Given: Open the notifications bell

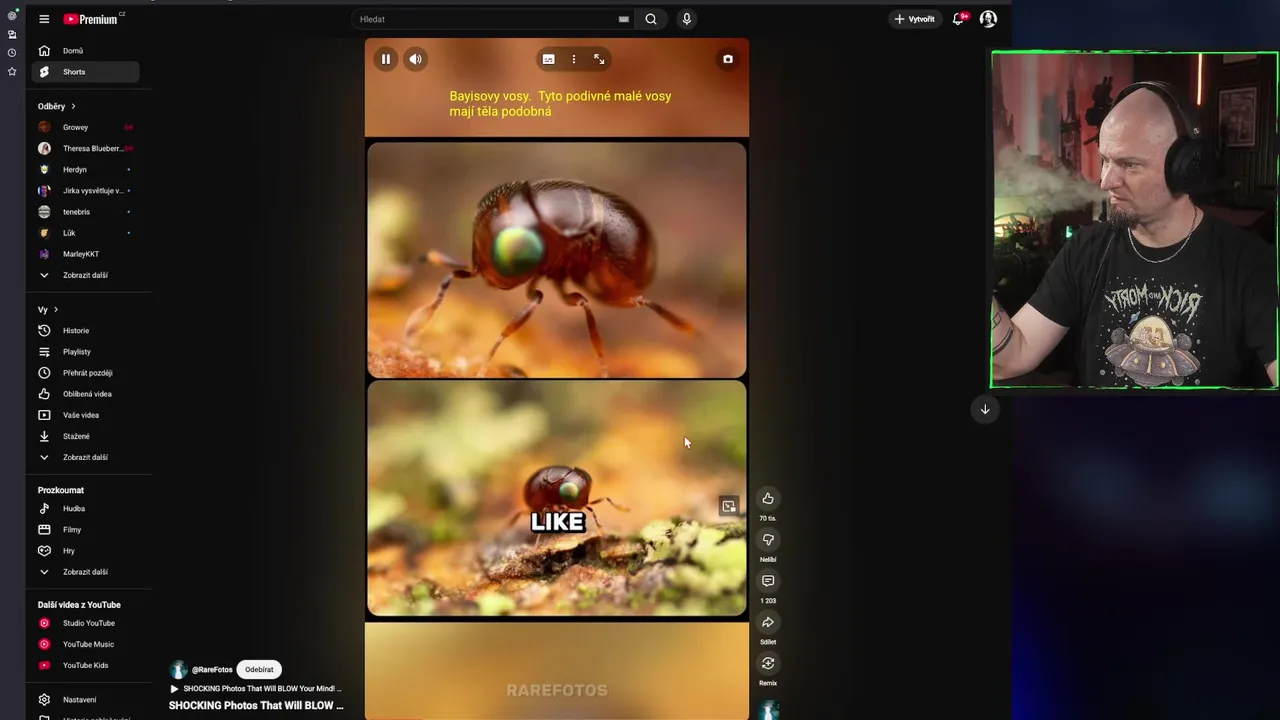Looking at the screenshot, I should tap(958, 19).
